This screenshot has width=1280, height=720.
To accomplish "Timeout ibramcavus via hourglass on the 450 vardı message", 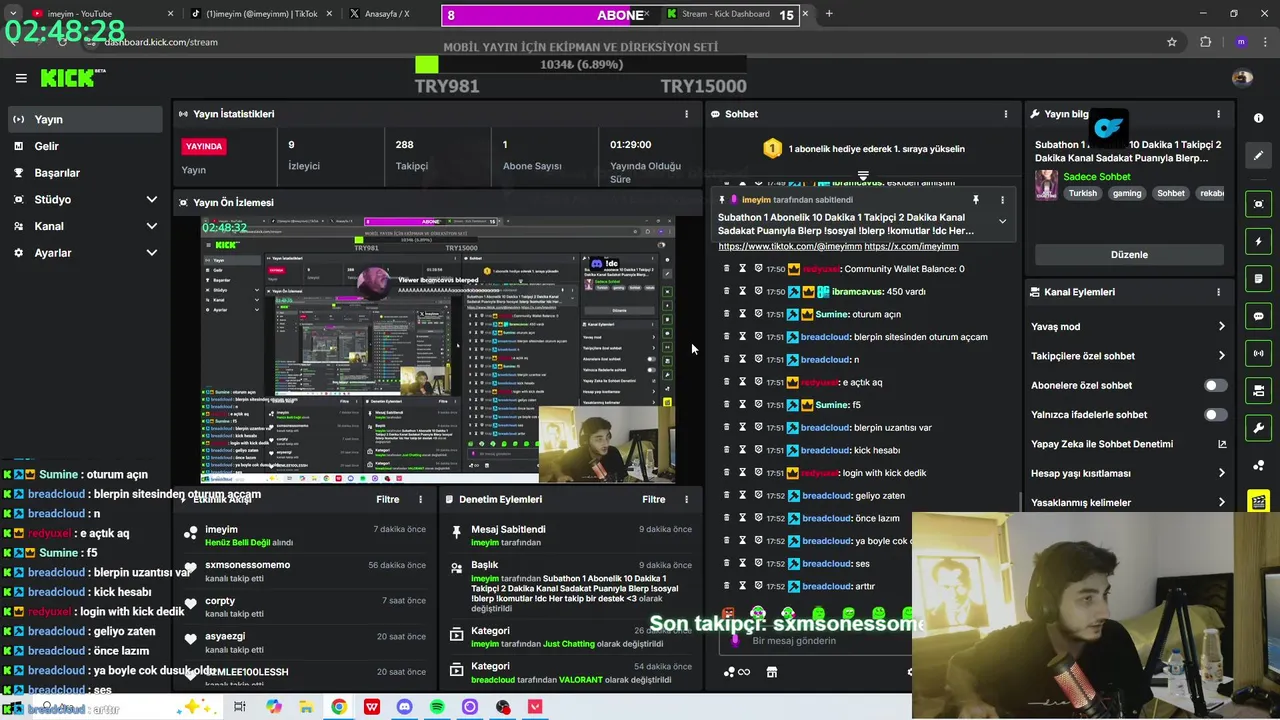I will pos(742,292).
